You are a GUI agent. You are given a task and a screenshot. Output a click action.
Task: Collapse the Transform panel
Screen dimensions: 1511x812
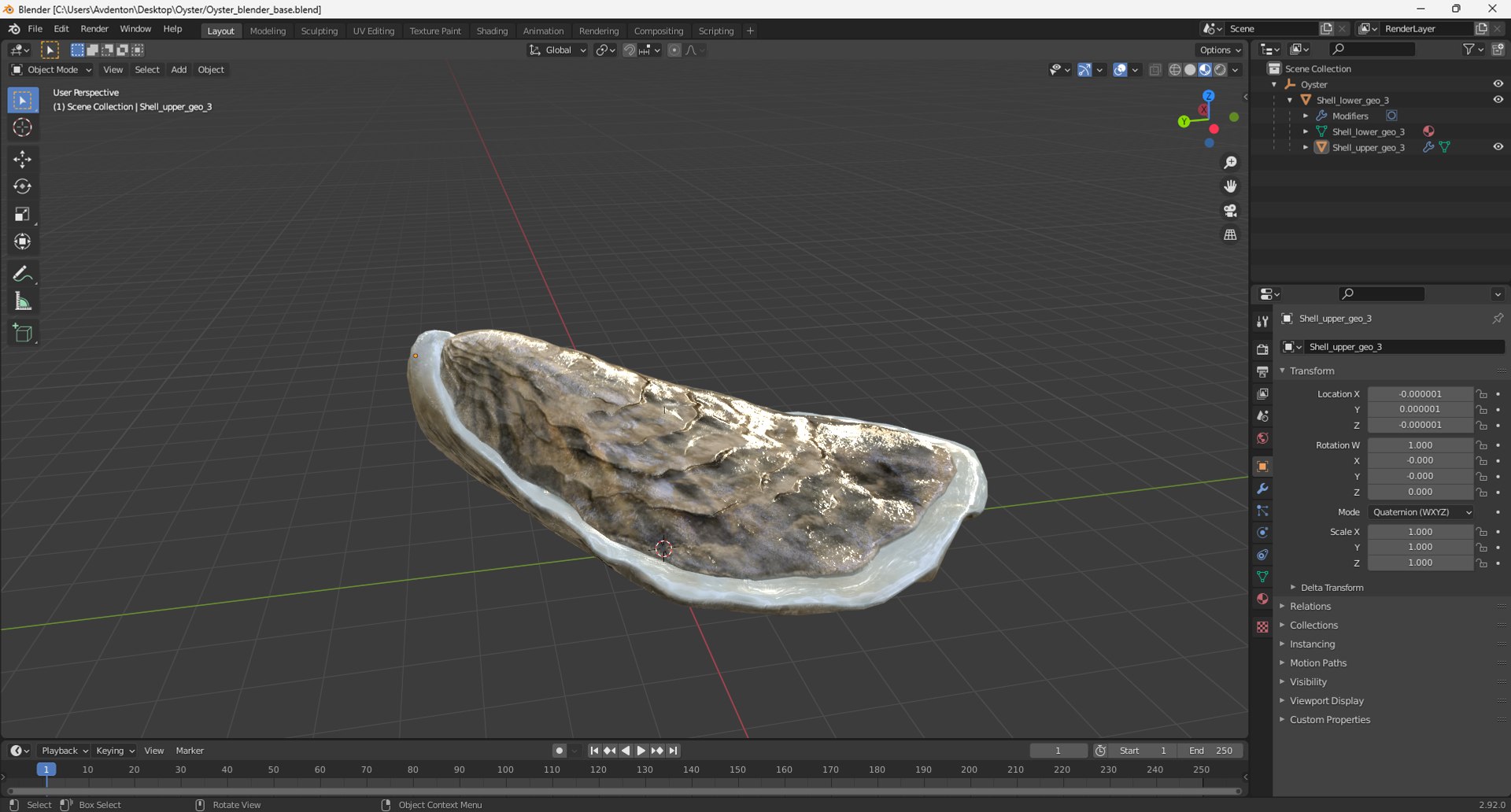[1312, 371]
